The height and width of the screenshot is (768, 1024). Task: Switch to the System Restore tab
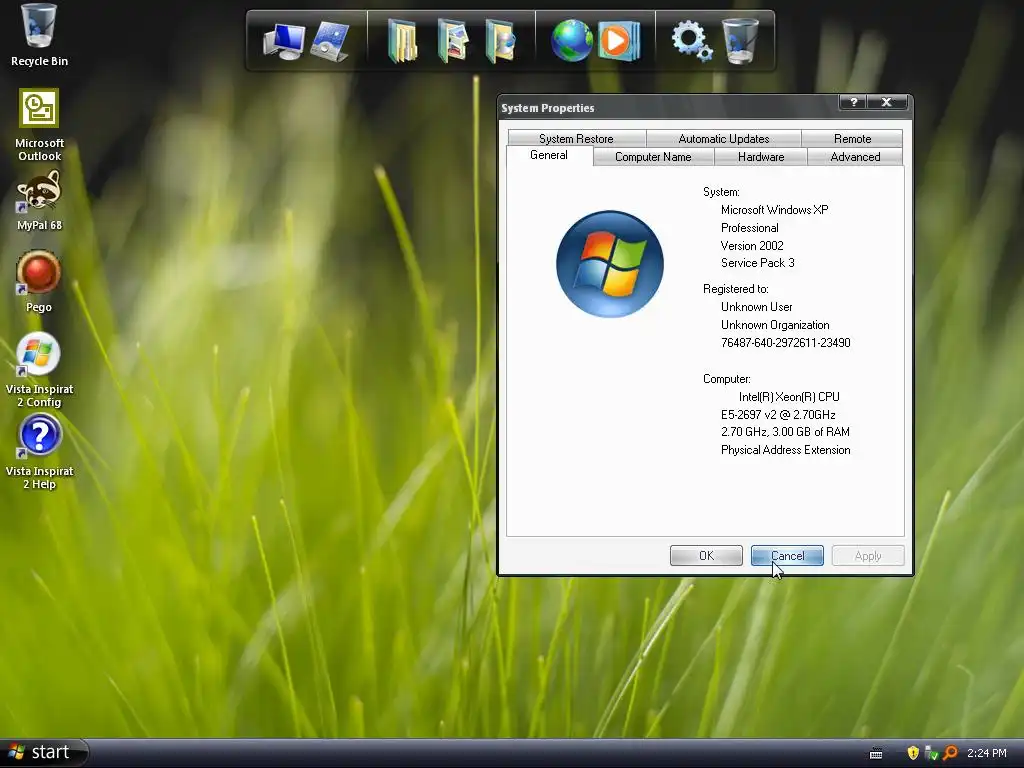pyautogui.click(x=577, y=138)
